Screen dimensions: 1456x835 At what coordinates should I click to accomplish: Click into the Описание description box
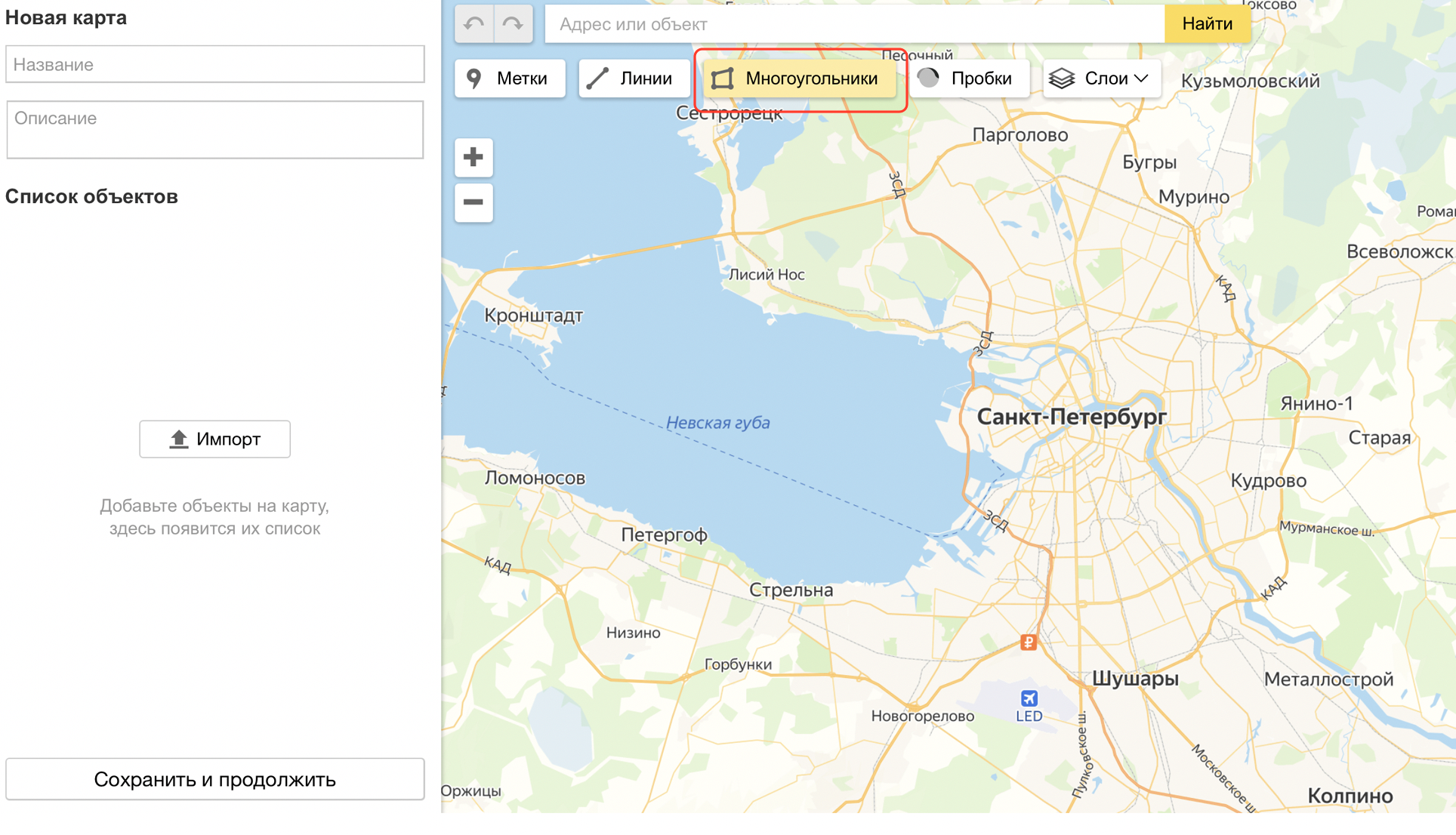[215, 130]
